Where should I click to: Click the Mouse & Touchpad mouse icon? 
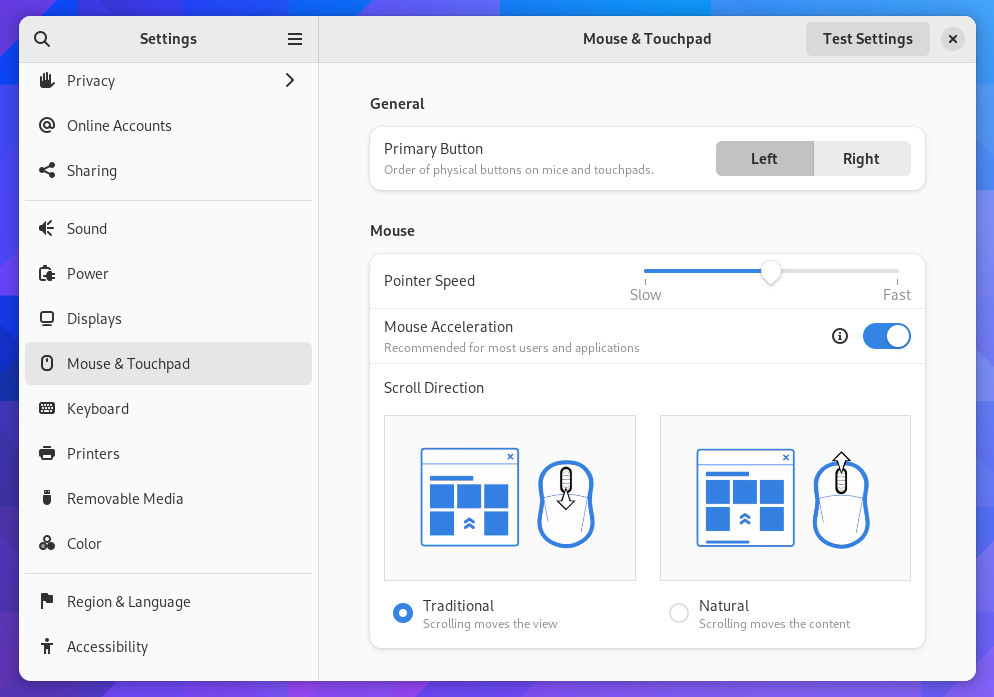point(47,363)
